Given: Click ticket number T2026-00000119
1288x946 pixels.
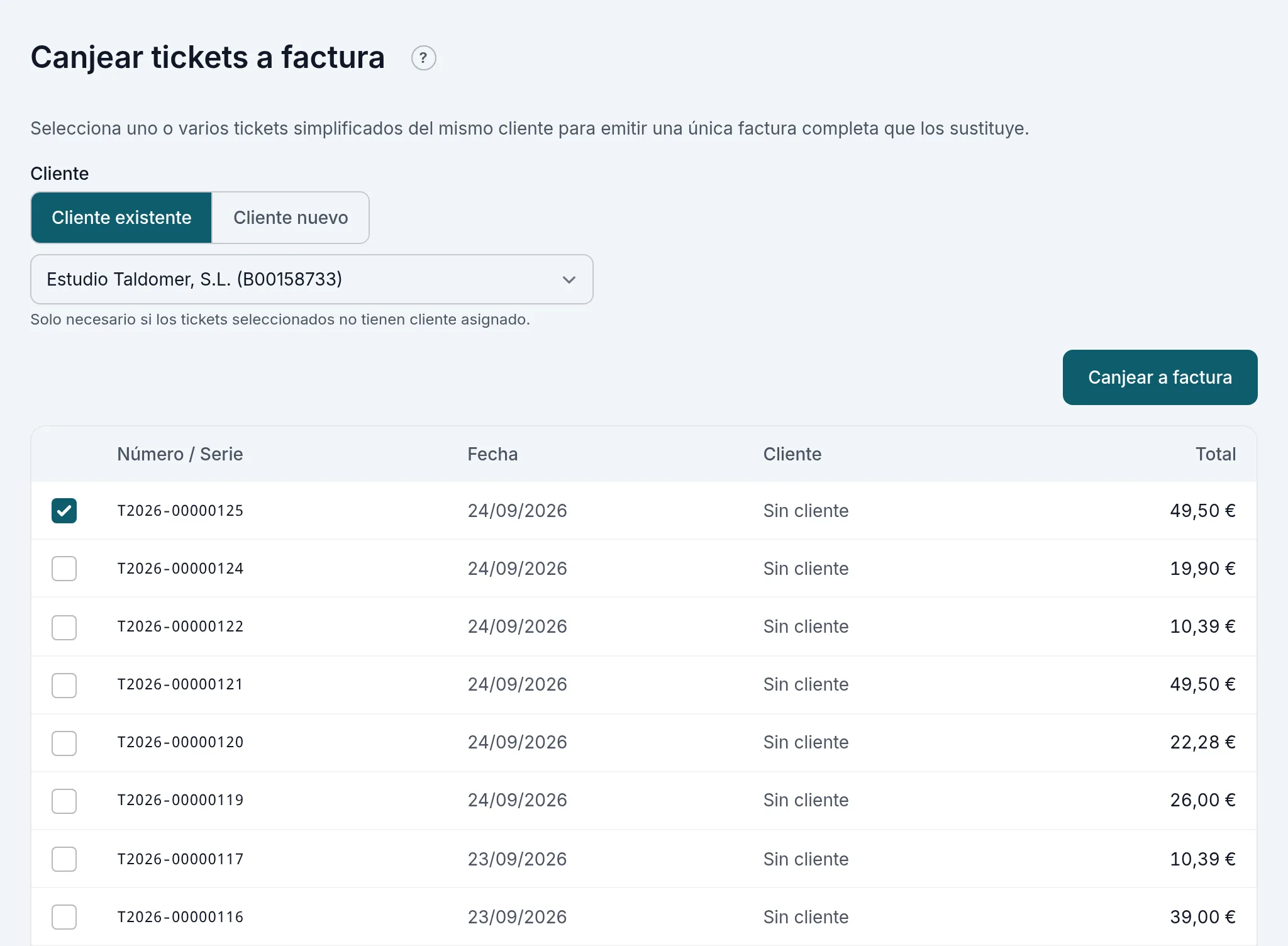Looking at the screenshot, I should (180, 800).
